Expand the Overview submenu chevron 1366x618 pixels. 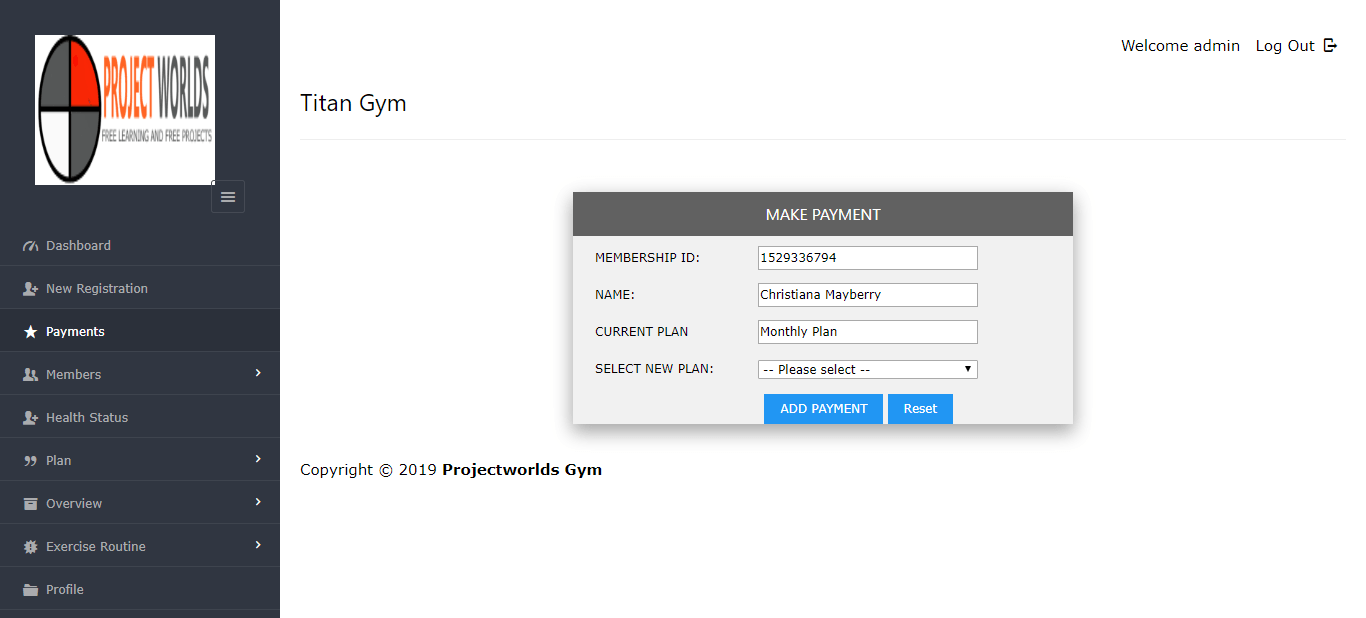[x=258, y=502]
